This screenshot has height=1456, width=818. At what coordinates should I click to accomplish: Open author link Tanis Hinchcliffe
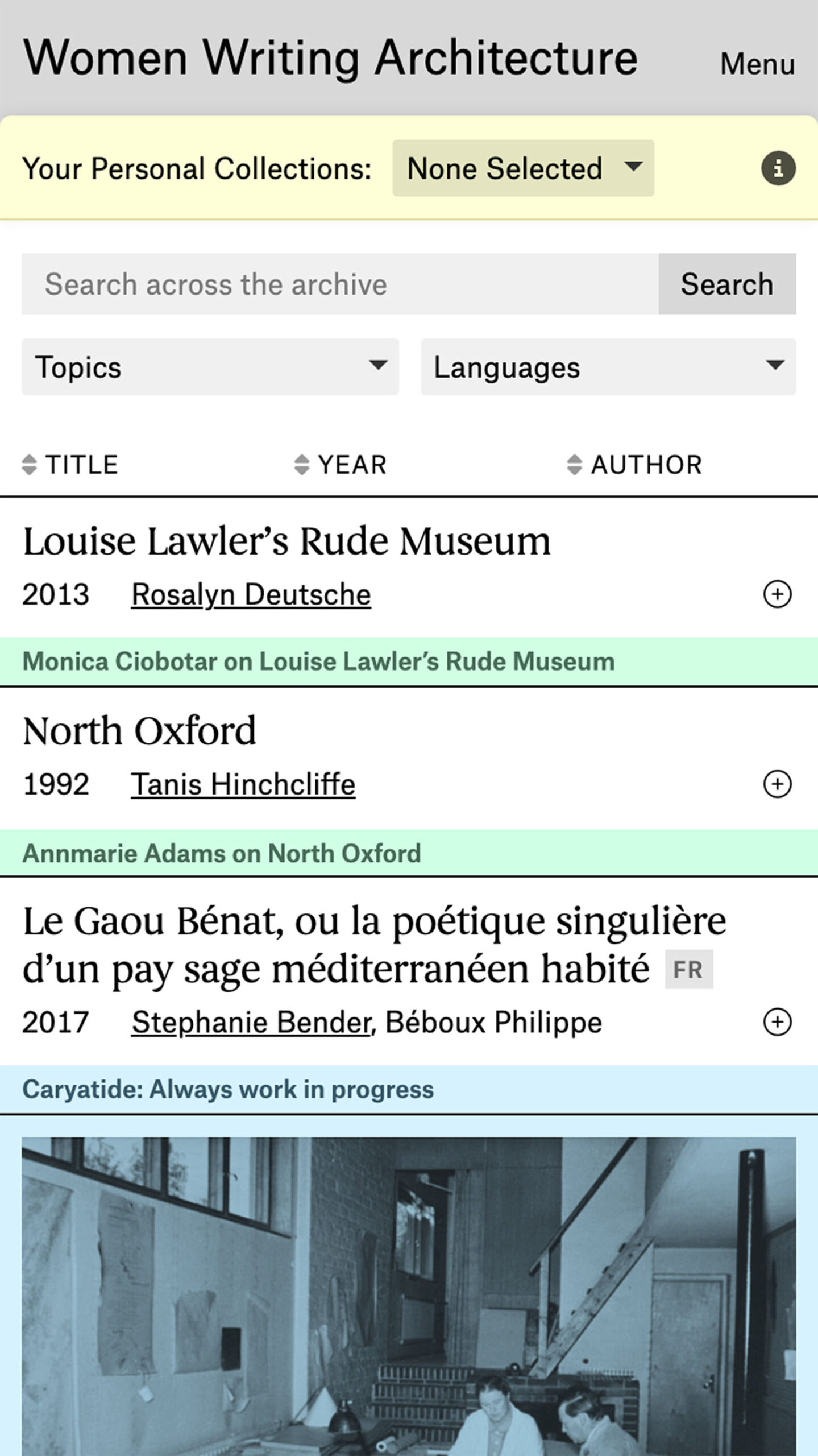243,785
